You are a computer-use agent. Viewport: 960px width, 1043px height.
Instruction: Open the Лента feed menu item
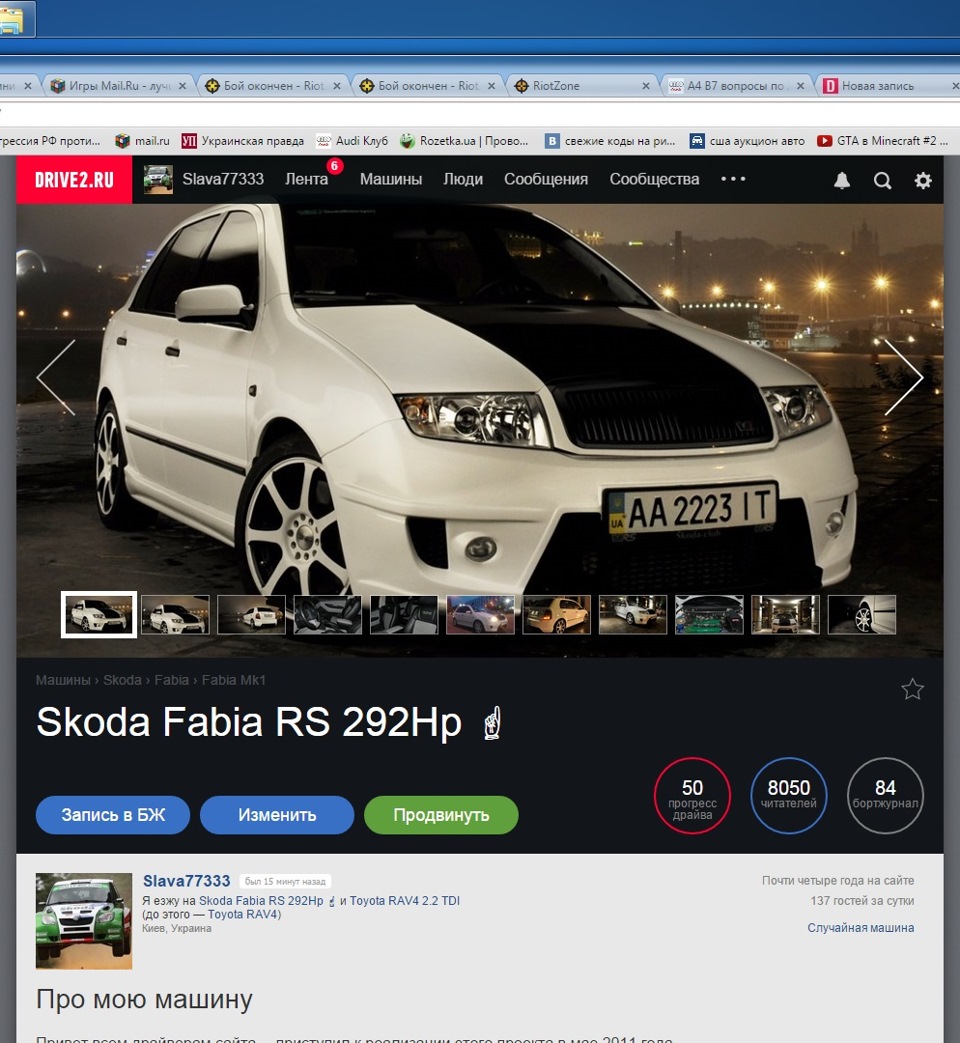[x=307, y=179]
